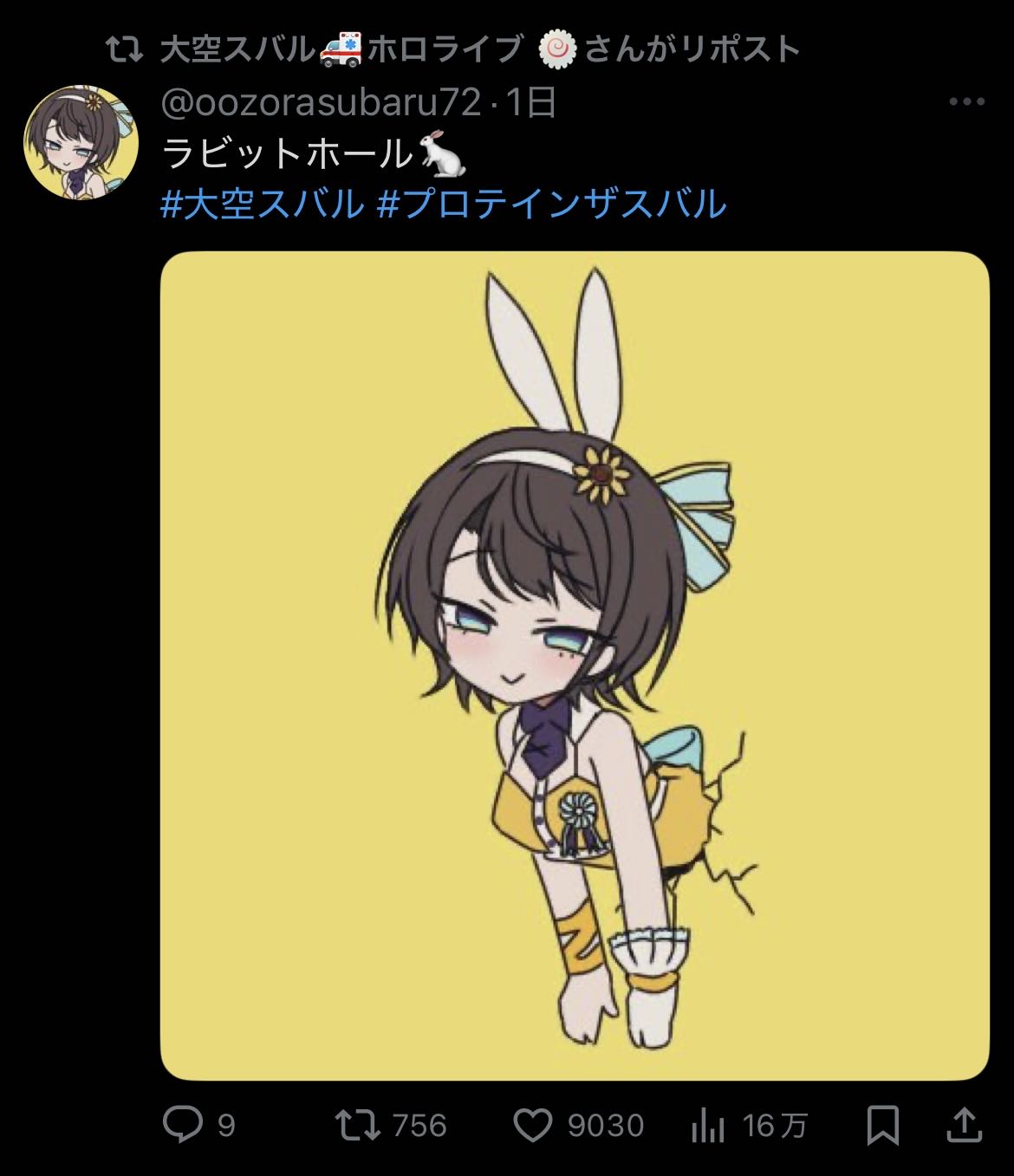Tap the 1日 post timestamp
Image resolution: width=1014 pixels, height=1176 pixels.
pos(530,103)
